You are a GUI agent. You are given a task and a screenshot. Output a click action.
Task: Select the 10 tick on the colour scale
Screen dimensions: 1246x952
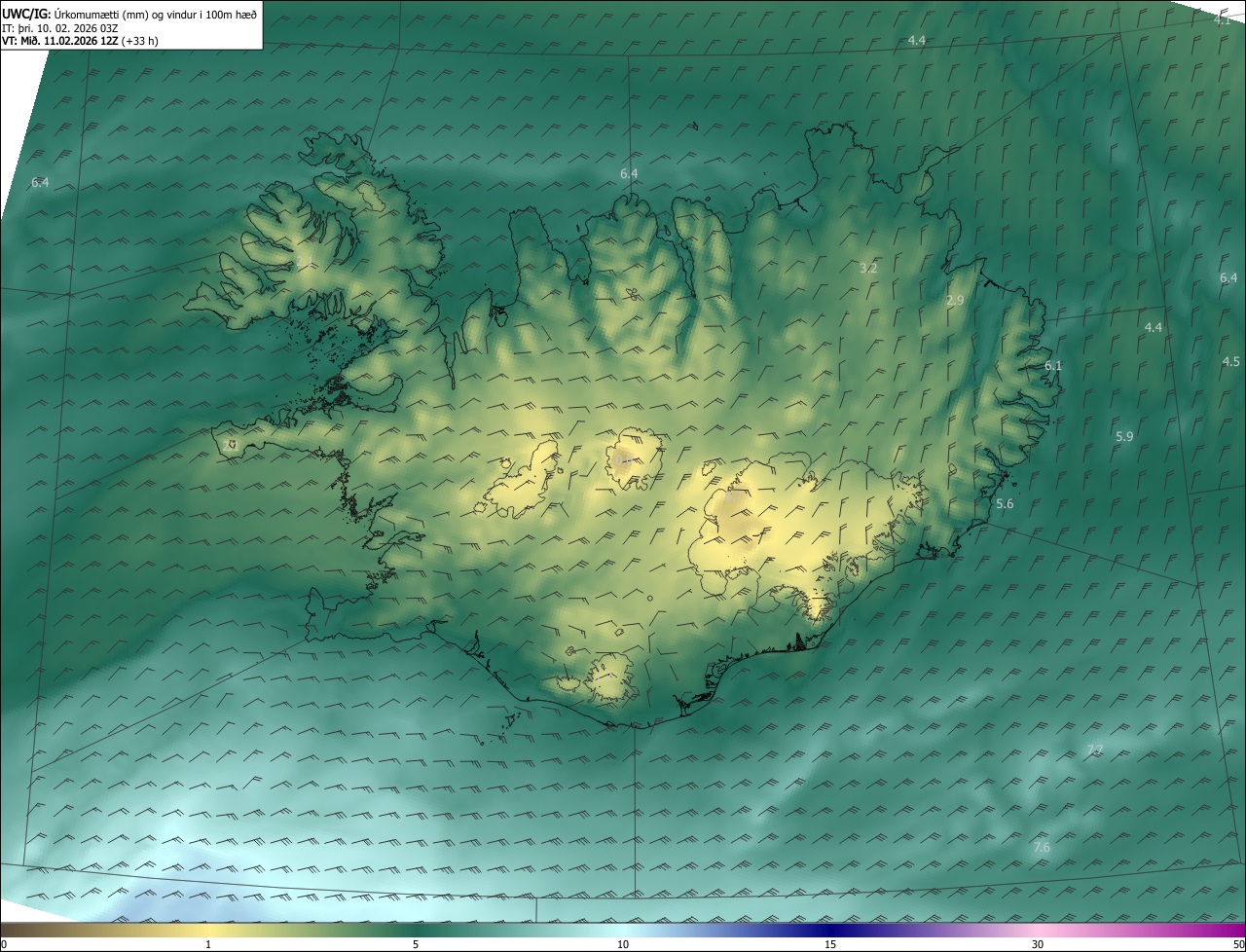pyautogui.click(x=623, y=944)
